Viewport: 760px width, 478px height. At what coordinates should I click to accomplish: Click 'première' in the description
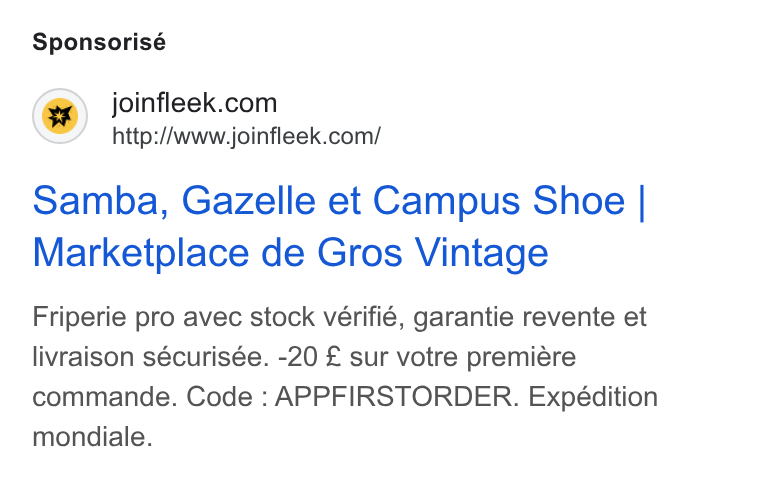[521, 357]
